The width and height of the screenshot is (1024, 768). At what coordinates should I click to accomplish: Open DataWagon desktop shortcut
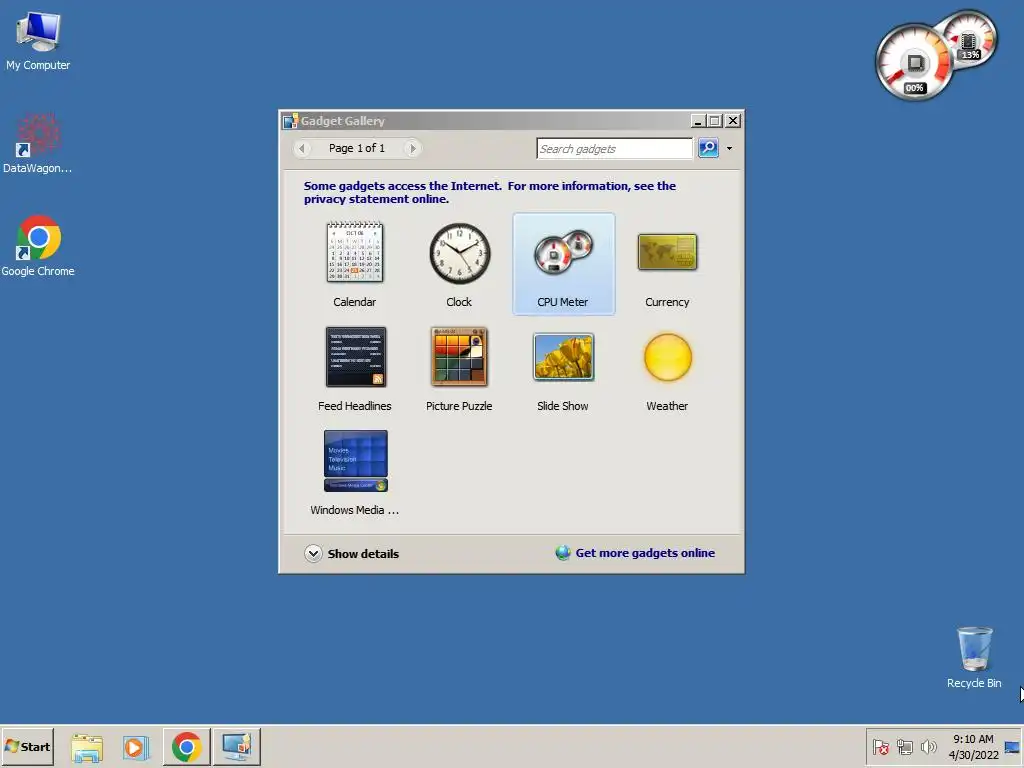pos(38,144)
